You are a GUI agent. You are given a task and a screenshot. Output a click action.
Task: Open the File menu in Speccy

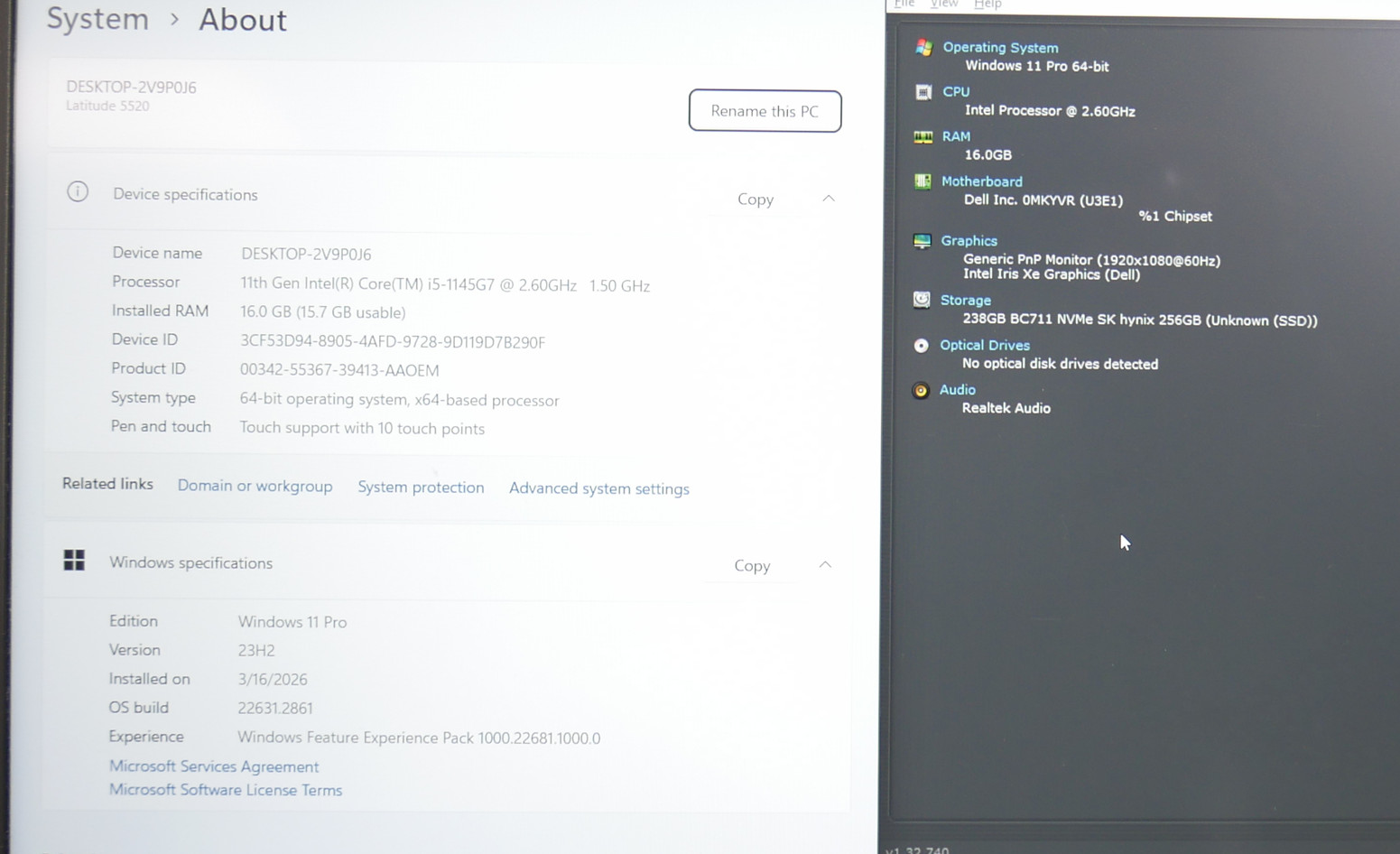[904, 4]
